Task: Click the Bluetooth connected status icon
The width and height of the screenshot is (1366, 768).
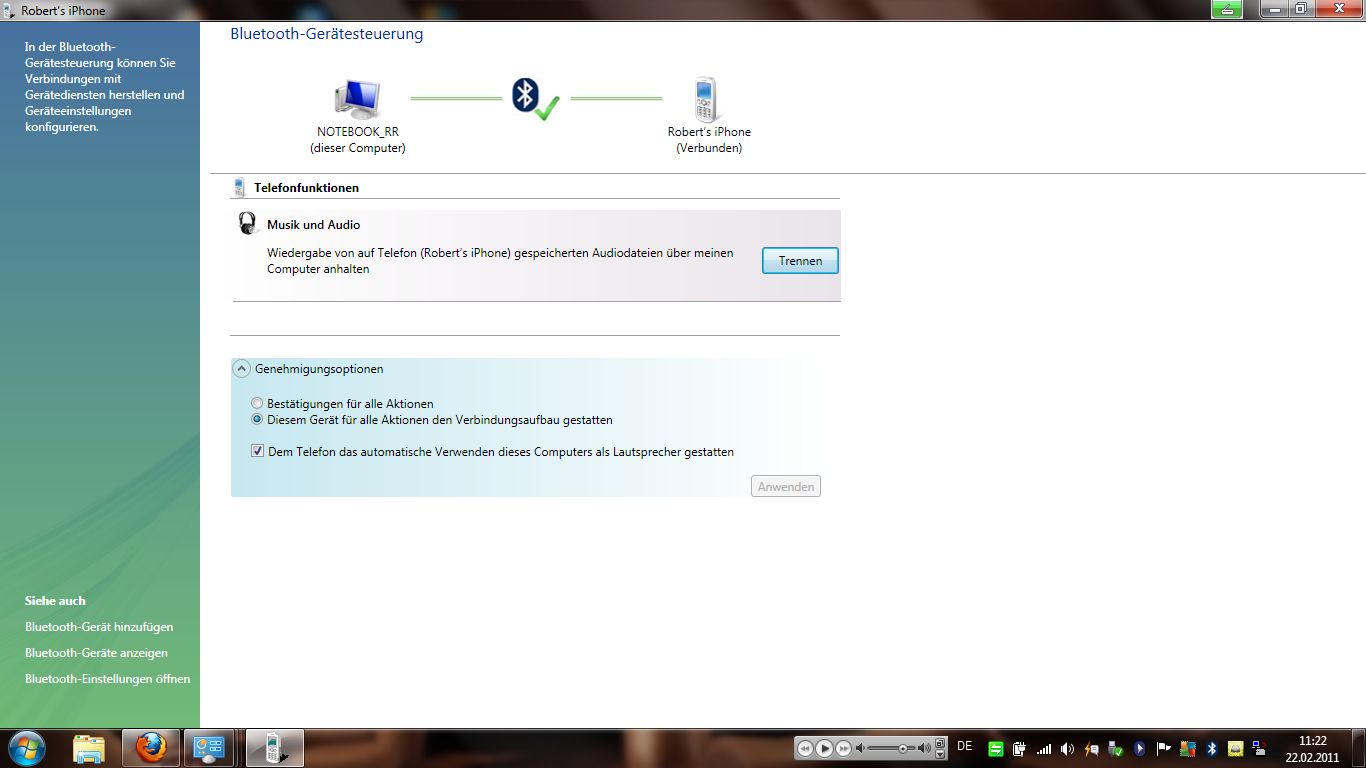Action: (x=535, y=99)
